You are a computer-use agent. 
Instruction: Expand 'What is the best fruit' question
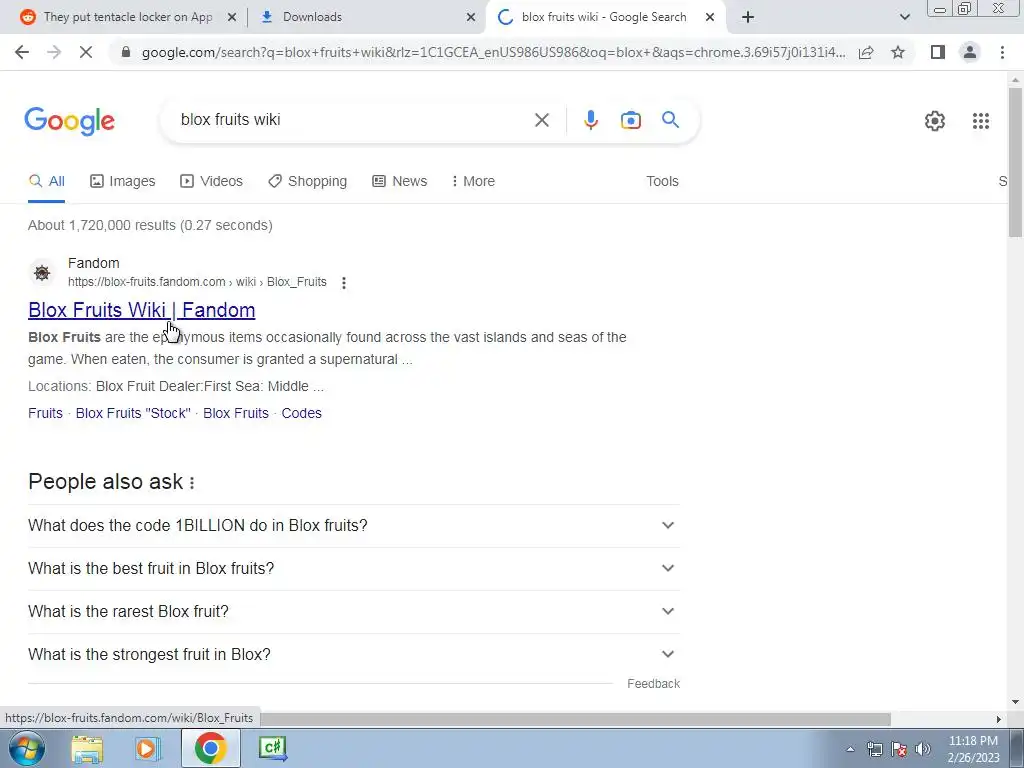point(353,569)
